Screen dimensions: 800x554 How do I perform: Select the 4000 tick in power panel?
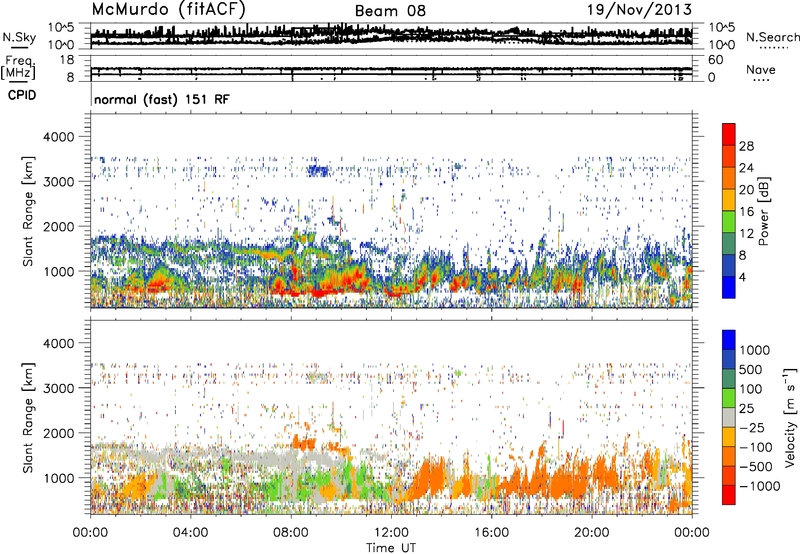[58, 137]
